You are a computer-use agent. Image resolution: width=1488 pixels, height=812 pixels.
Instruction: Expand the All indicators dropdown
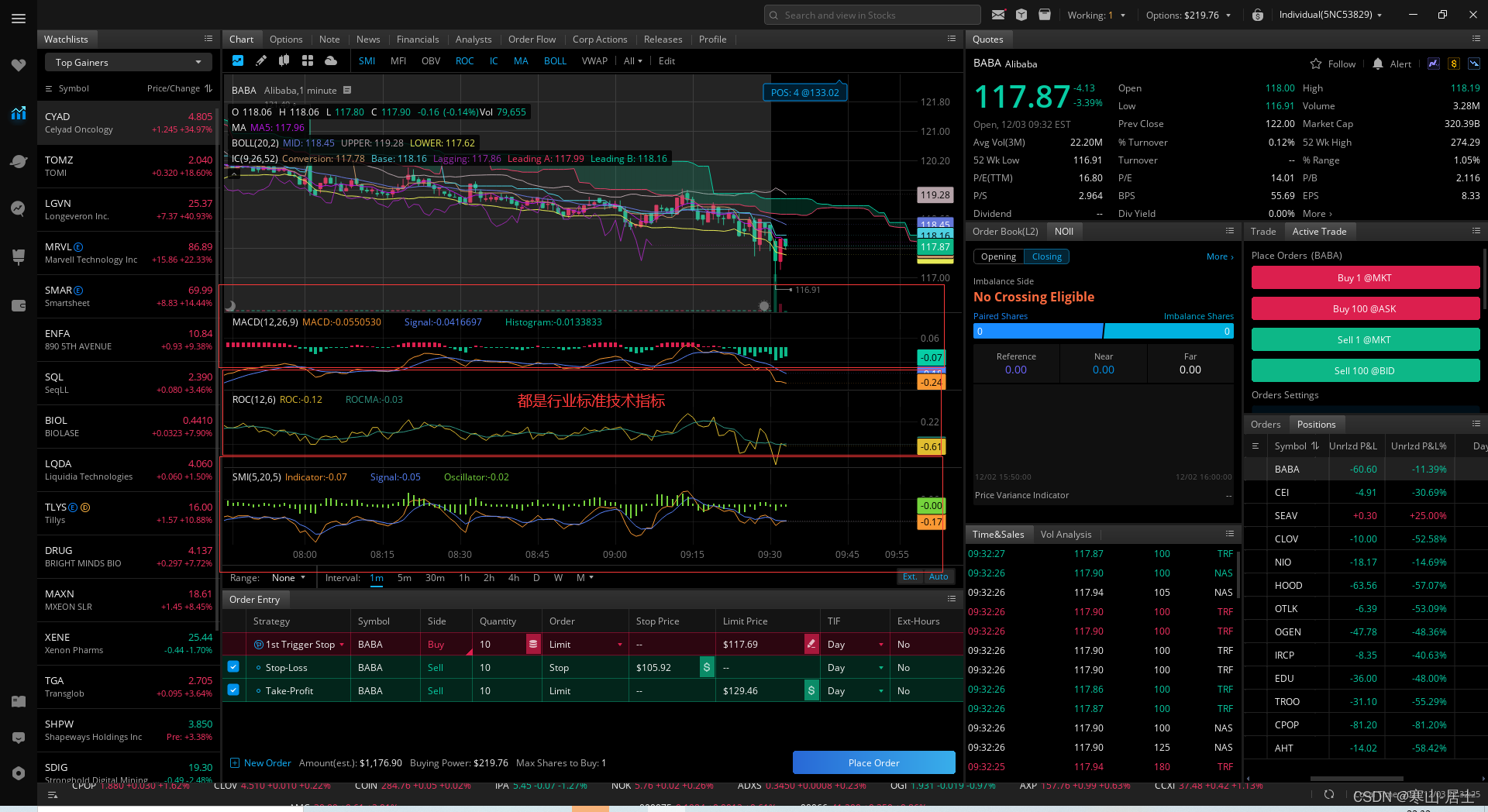pos(633,60)
